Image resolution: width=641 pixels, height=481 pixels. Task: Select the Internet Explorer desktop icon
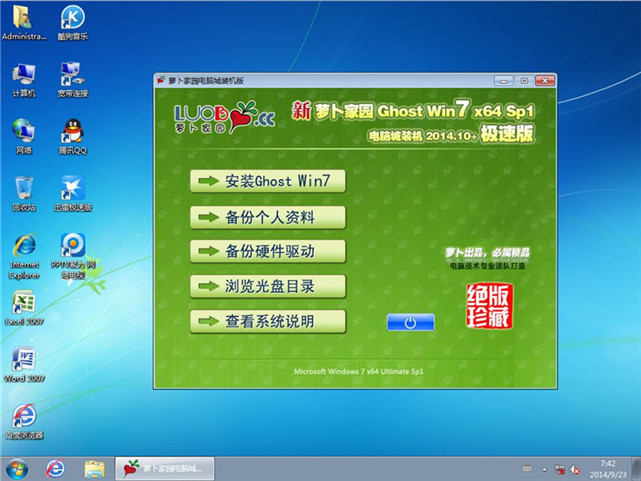click(25, 256)
